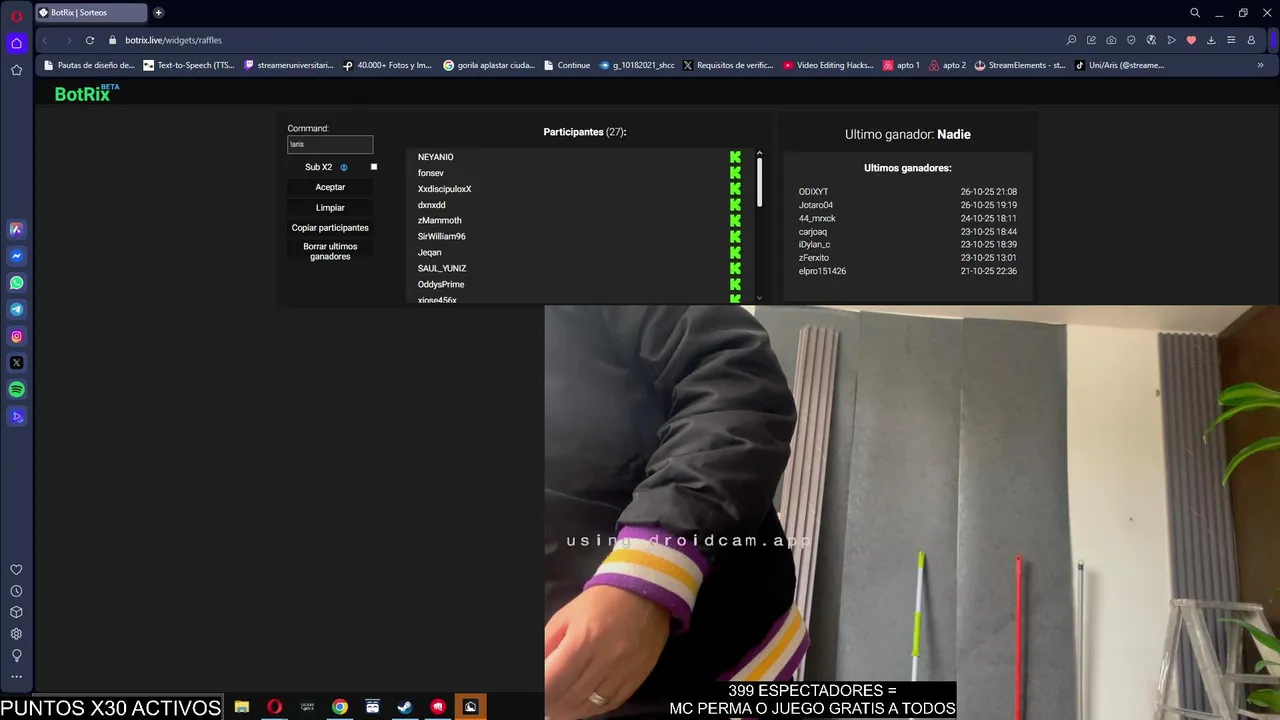
Task: Click the snapshot camera icon in address bar
Action: click(1111, 40)
